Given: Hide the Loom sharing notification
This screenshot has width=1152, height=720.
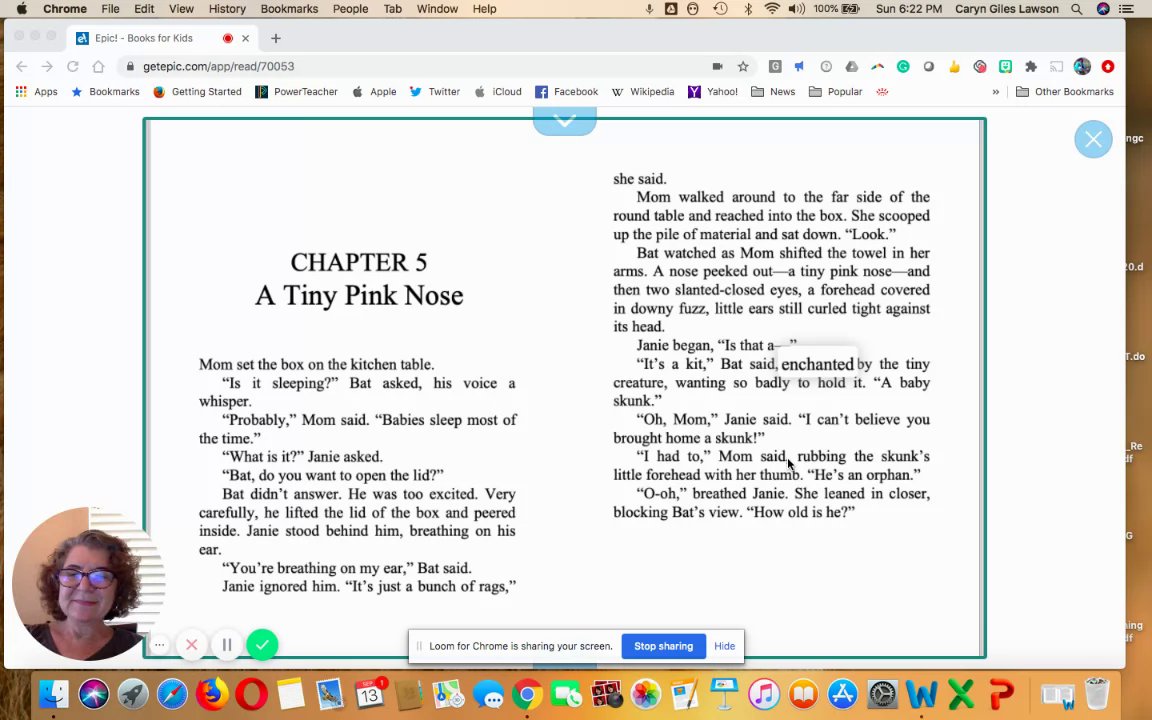Looking at the screenshot, I should coord(724,646).
